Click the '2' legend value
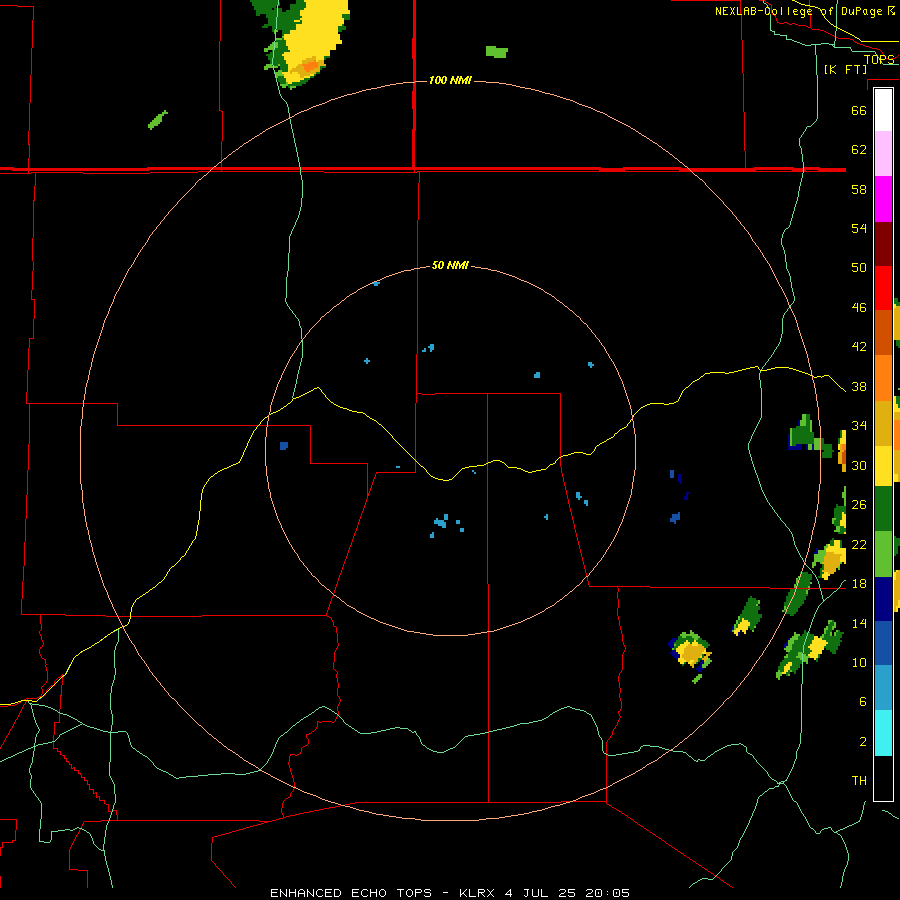The height and width of the screenshot is (900, 900). [x=862, y=742]
